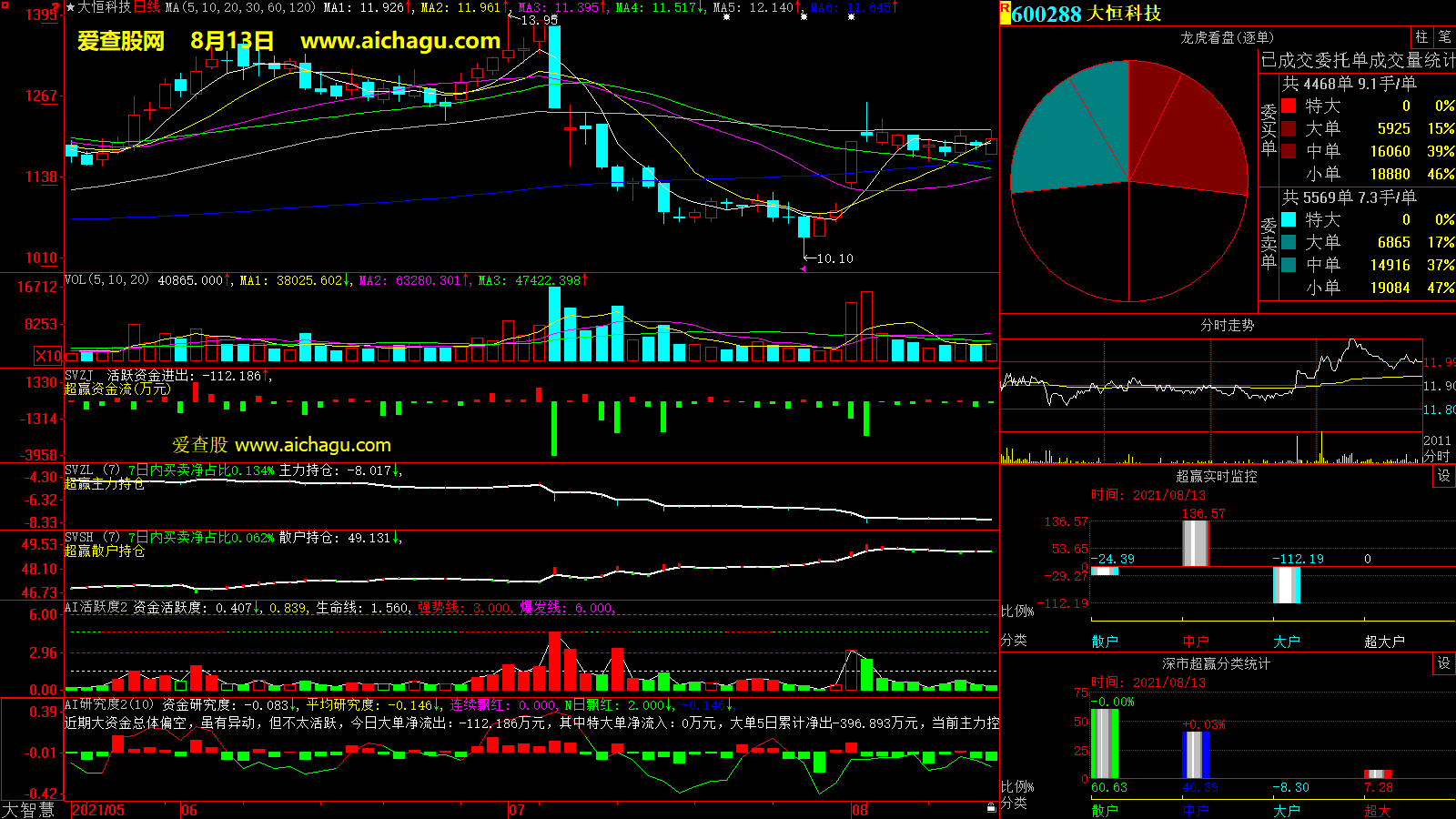Image resolution: width=1456 pixels, height=819 pixels.
Task: Open settings 设 for 超赢实时监控 panel
Action: pyautogui.click(x=1444, y=476)
